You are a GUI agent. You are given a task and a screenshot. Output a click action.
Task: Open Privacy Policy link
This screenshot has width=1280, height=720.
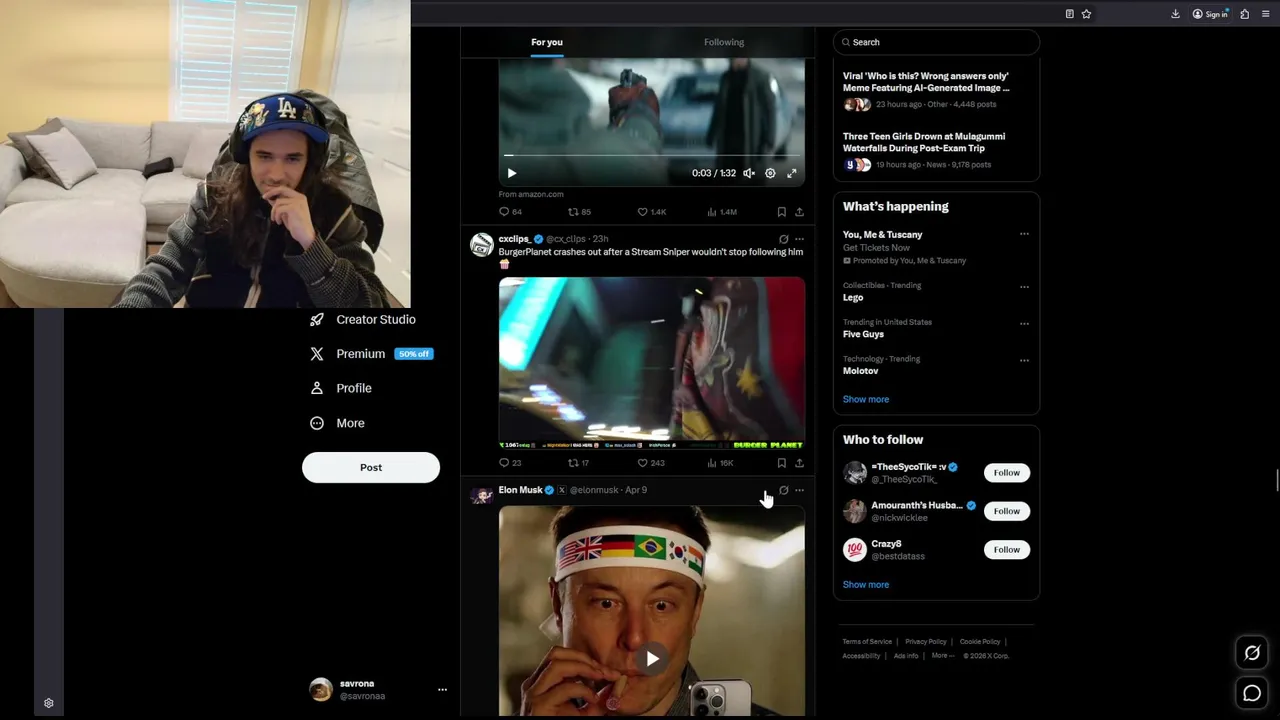tap(926, 642)
